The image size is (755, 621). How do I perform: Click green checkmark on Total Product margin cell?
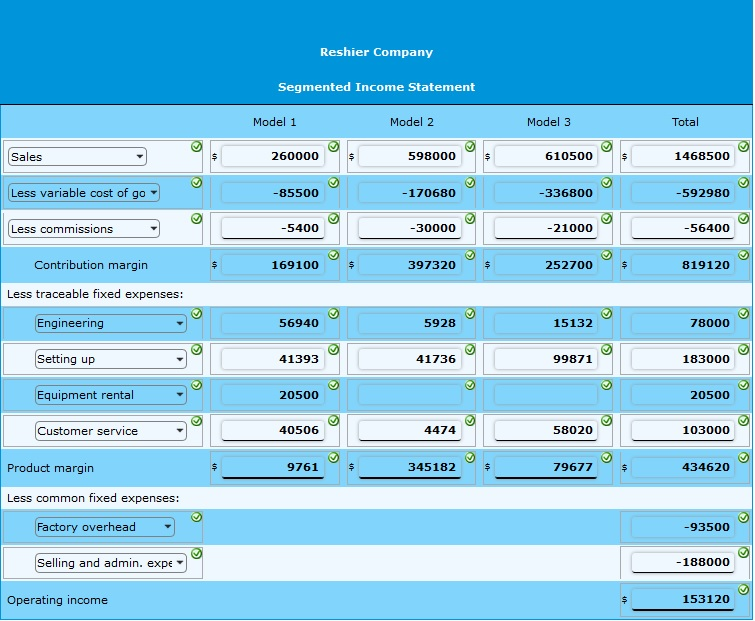(x=744, y=457)
